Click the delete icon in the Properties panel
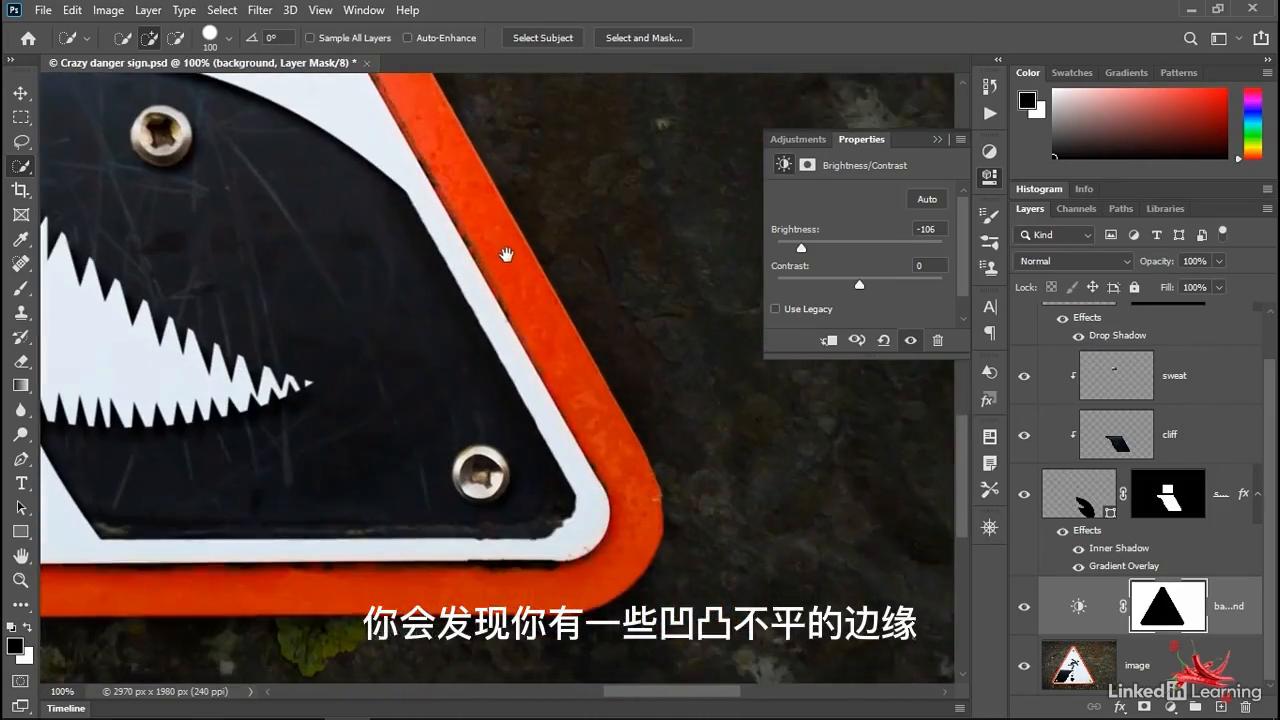This screenshot has width=1280, height=720. tap(937, 340)
